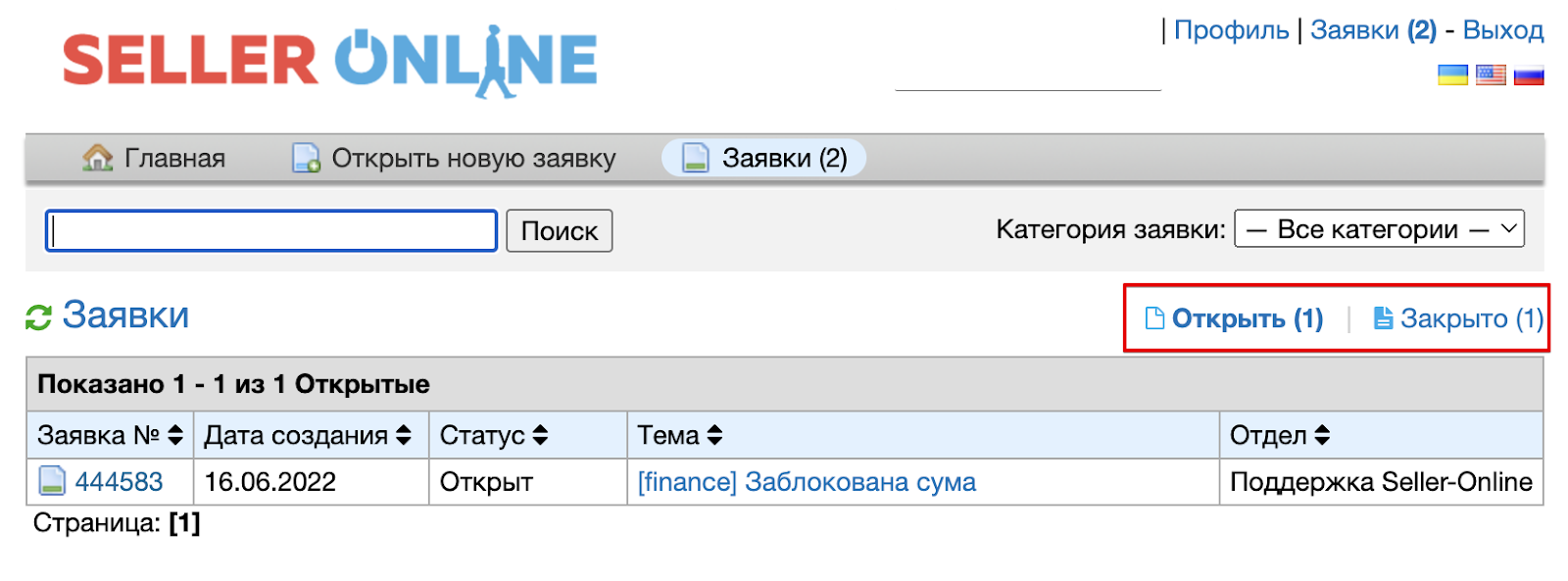Sort tickets by Дата создания arrows
This screenshot has height=581, width=1568.
tap(404, 435)
